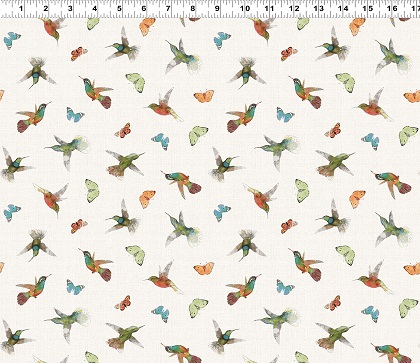Click the number 10 ruler marking

click(245, 8)
